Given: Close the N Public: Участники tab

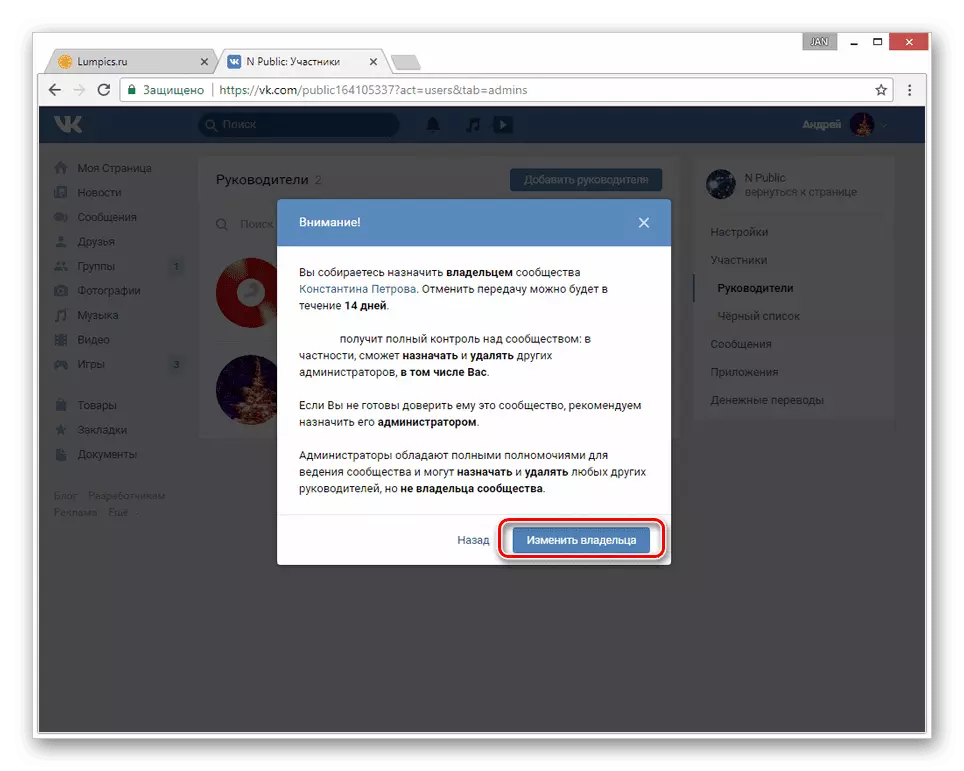Looking at the screenshot, I should coord(373,62).
